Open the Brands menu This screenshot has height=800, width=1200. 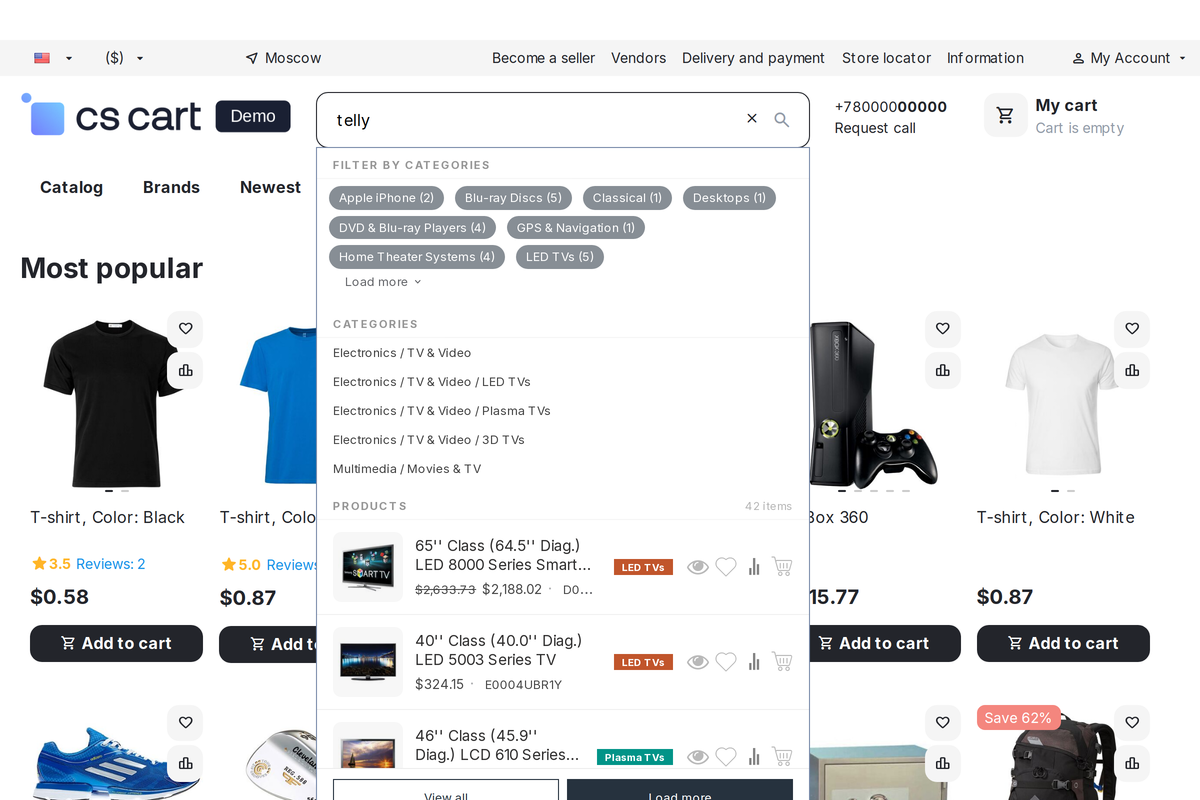[171, 187]
